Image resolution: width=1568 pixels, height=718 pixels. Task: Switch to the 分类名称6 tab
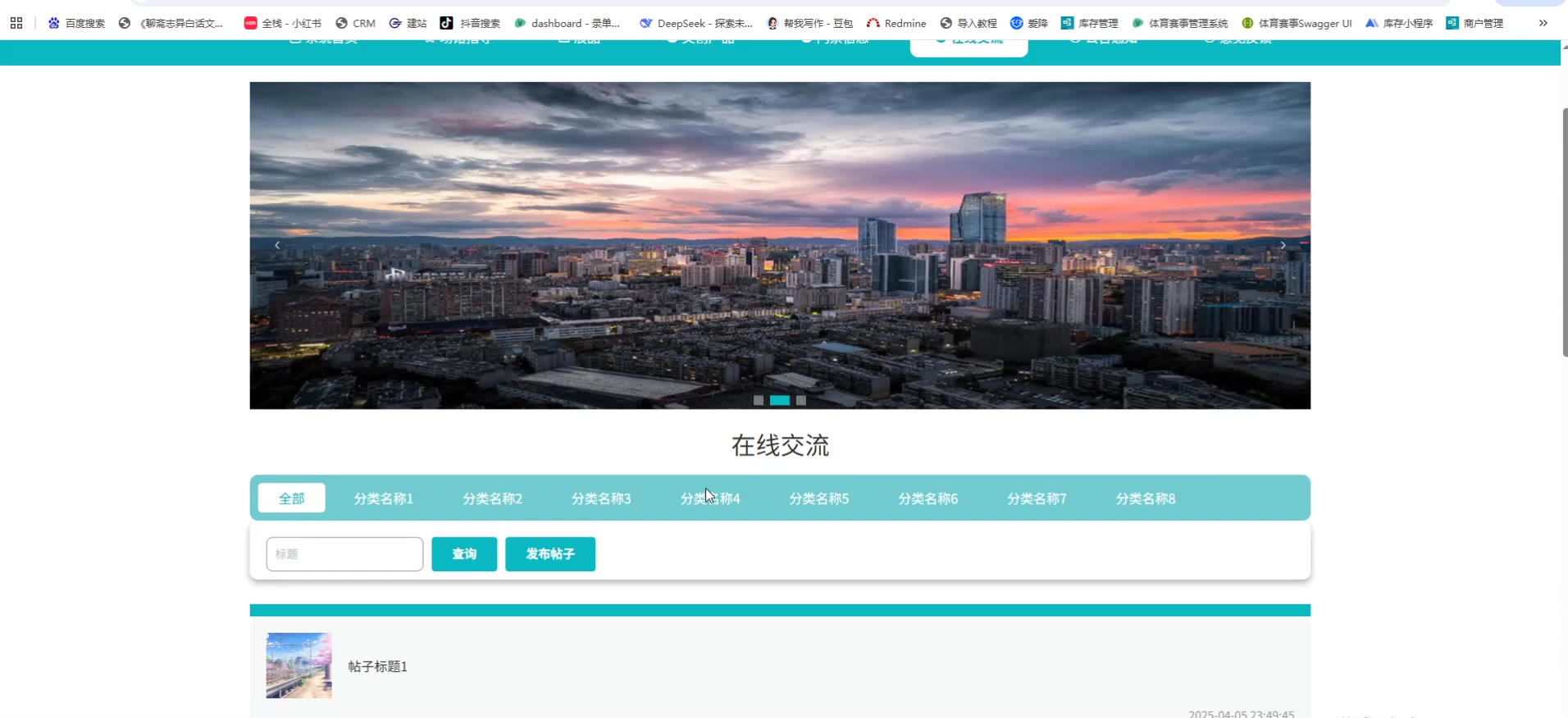pos(928,498)
